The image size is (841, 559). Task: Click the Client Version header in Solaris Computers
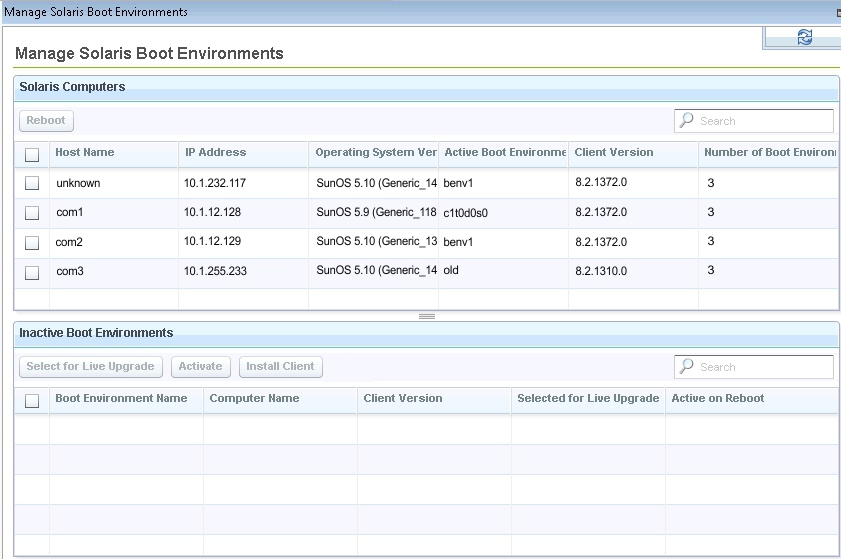614,153
